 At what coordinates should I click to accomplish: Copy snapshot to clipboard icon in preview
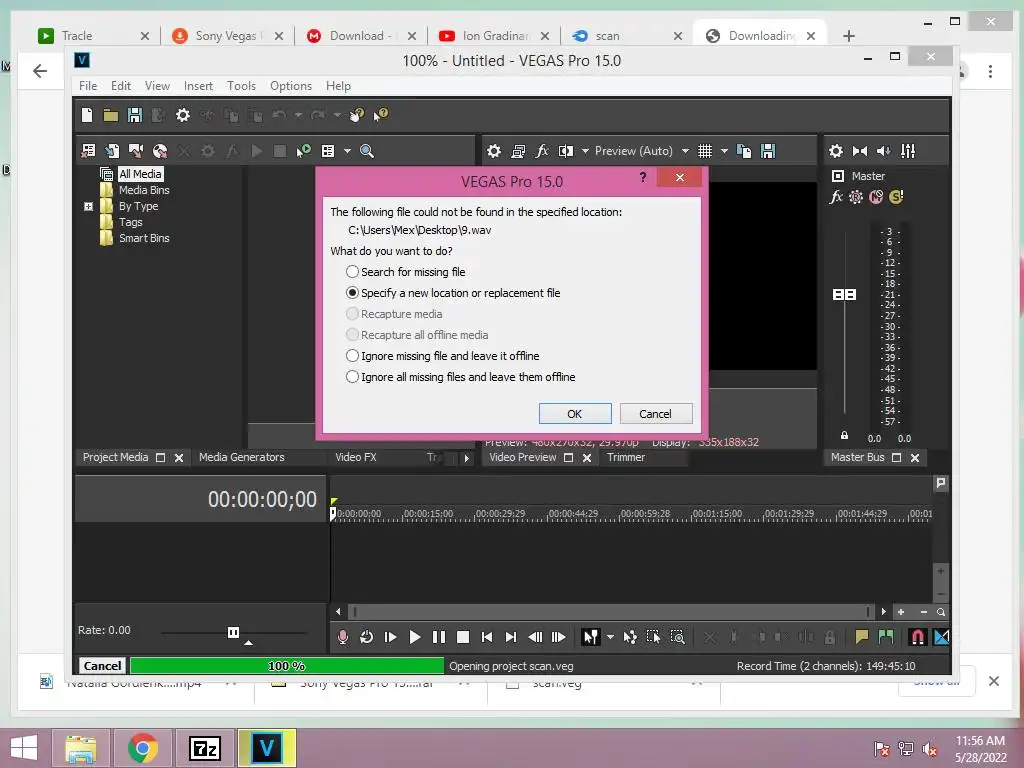(744, 151)
